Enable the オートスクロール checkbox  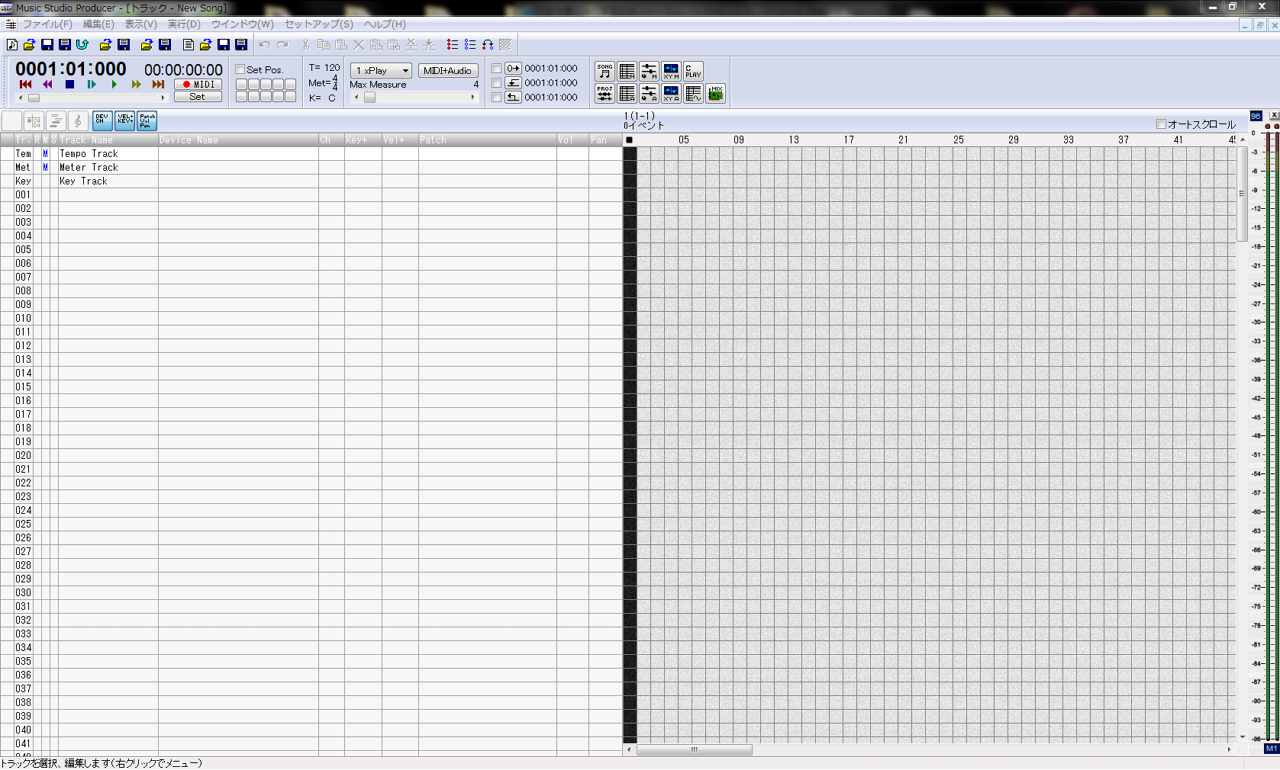pos(1161,125)
